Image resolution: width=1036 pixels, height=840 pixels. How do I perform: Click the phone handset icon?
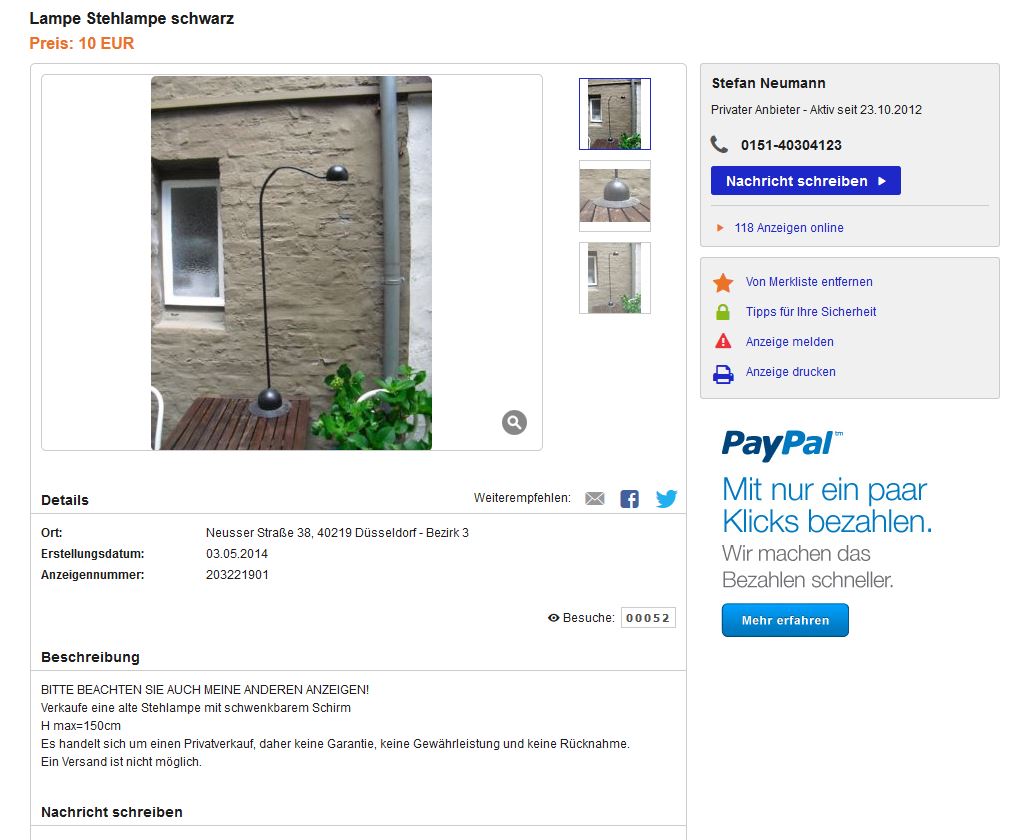(719, 144)
